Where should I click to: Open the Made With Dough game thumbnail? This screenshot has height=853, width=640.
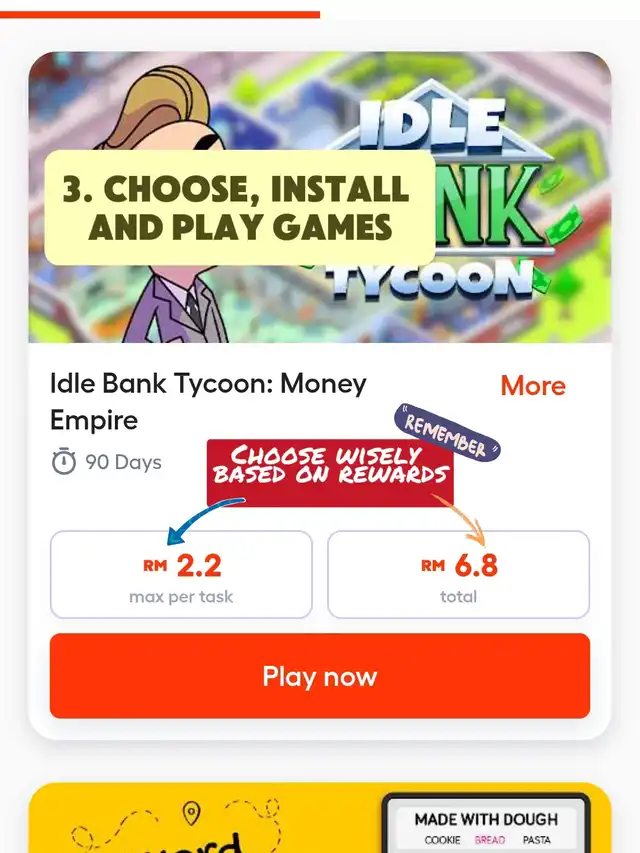pos(486,824)
